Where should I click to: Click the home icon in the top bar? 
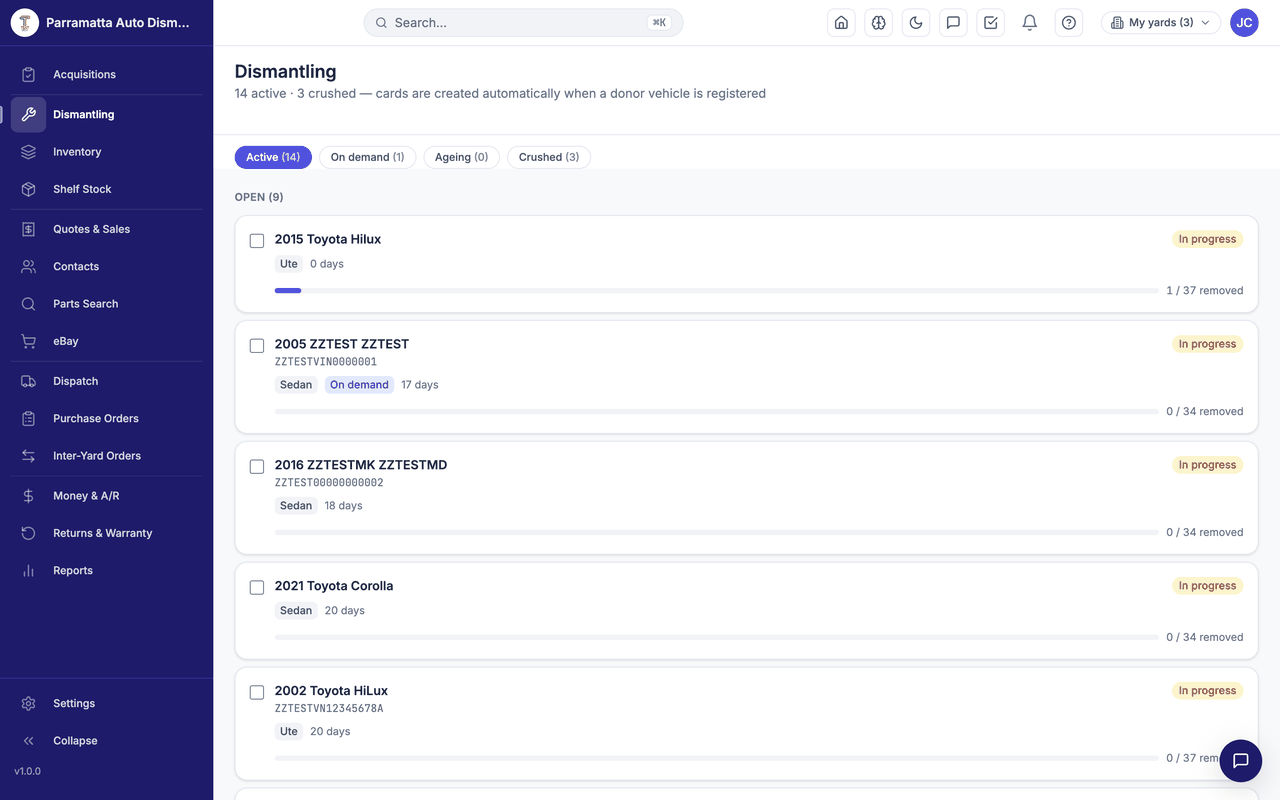click(x=842, y=23)
